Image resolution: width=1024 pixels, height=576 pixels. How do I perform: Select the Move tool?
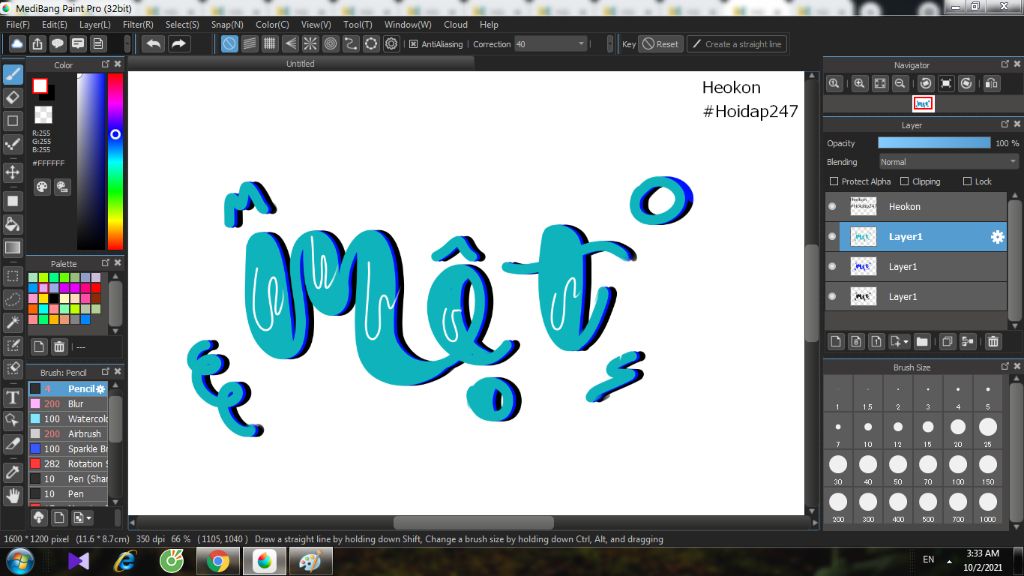12,172
